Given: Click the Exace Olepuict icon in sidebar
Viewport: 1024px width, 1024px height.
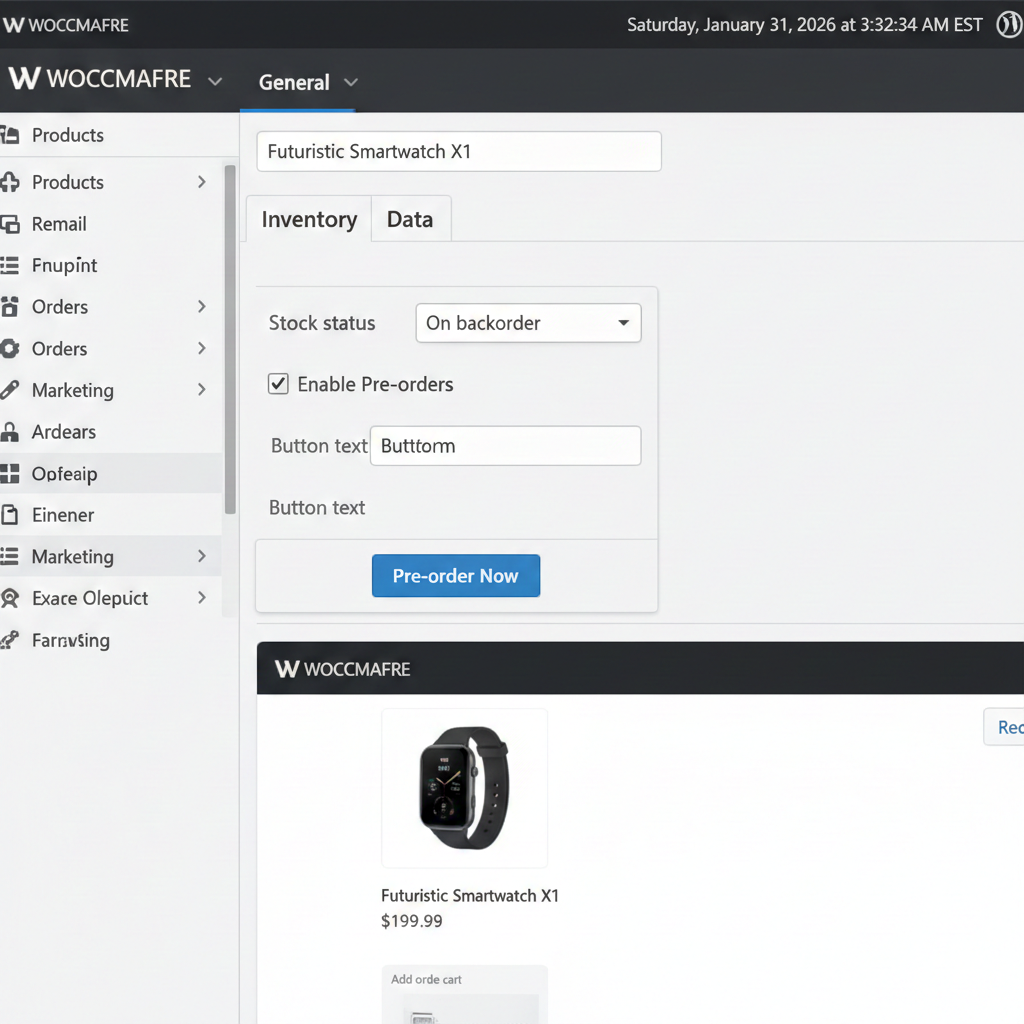Looking at the screenshot, I should (x=10, y=598).
